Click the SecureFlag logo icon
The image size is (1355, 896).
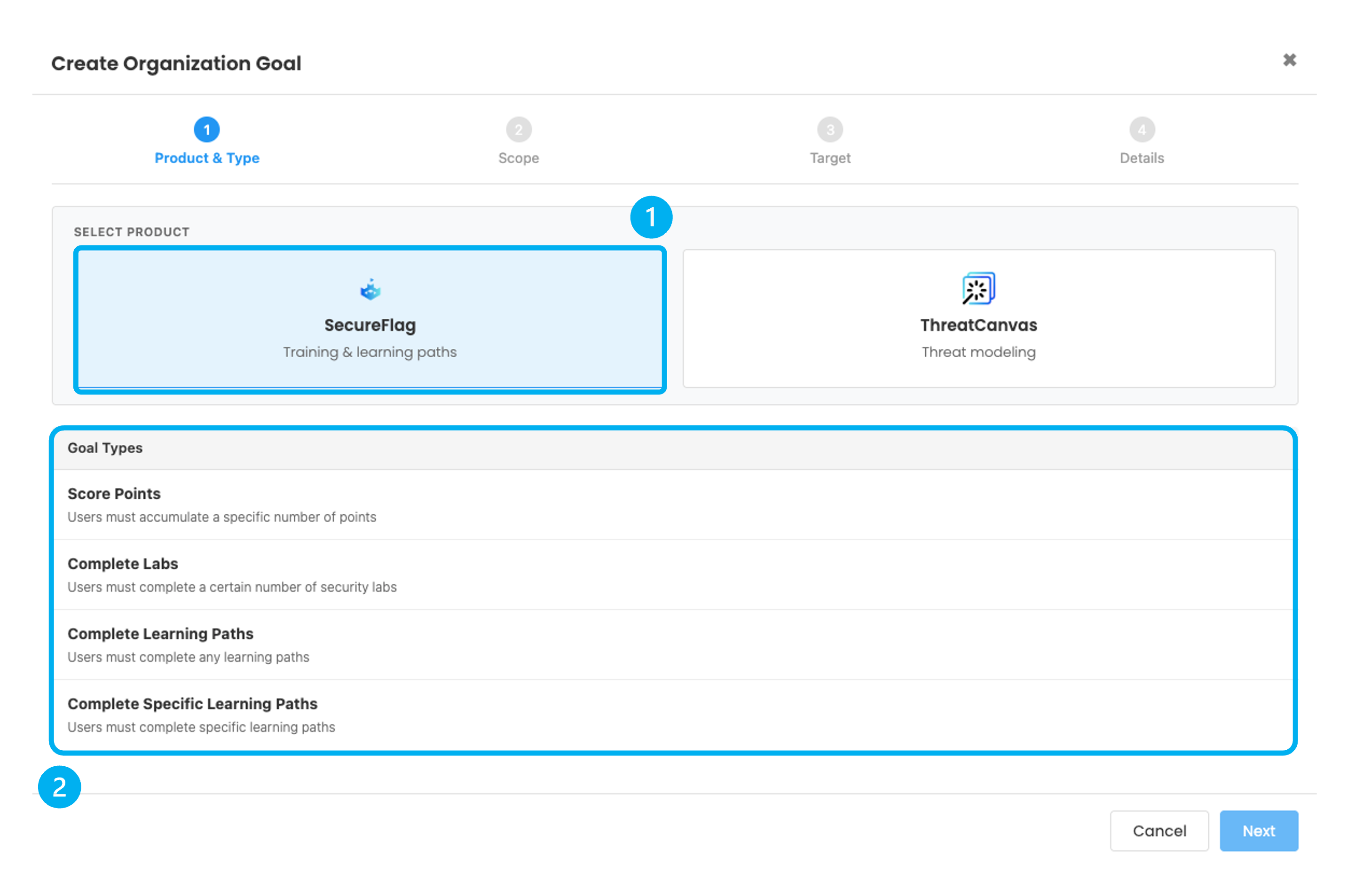(370, 290)
